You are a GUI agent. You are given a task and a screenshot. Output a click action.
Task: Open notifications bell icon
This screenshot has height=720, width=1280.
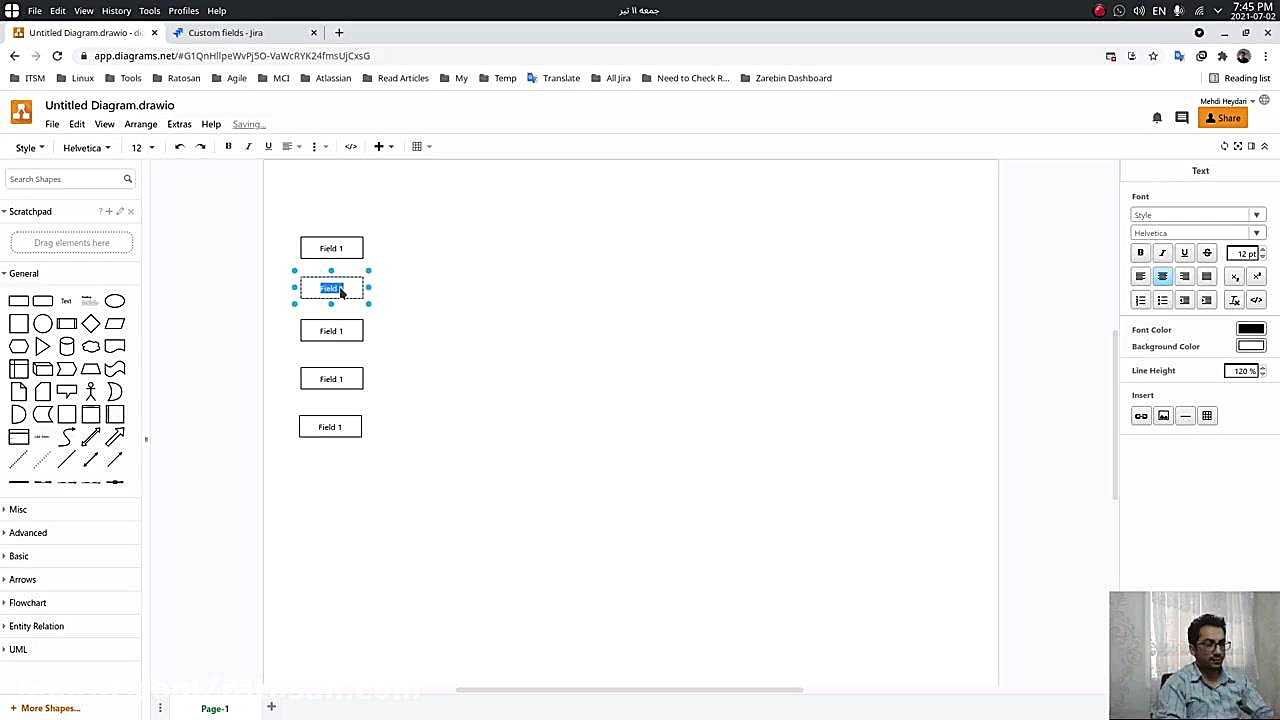1157,118
